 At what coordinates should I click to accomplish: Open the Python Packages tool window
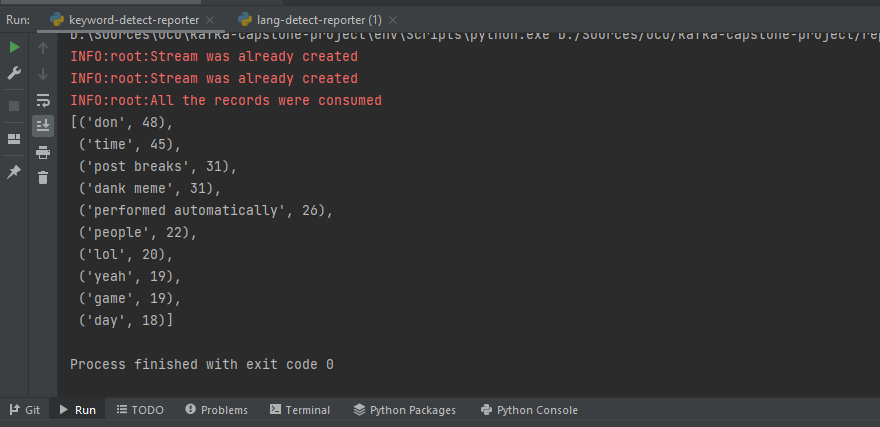click(405, 410)
